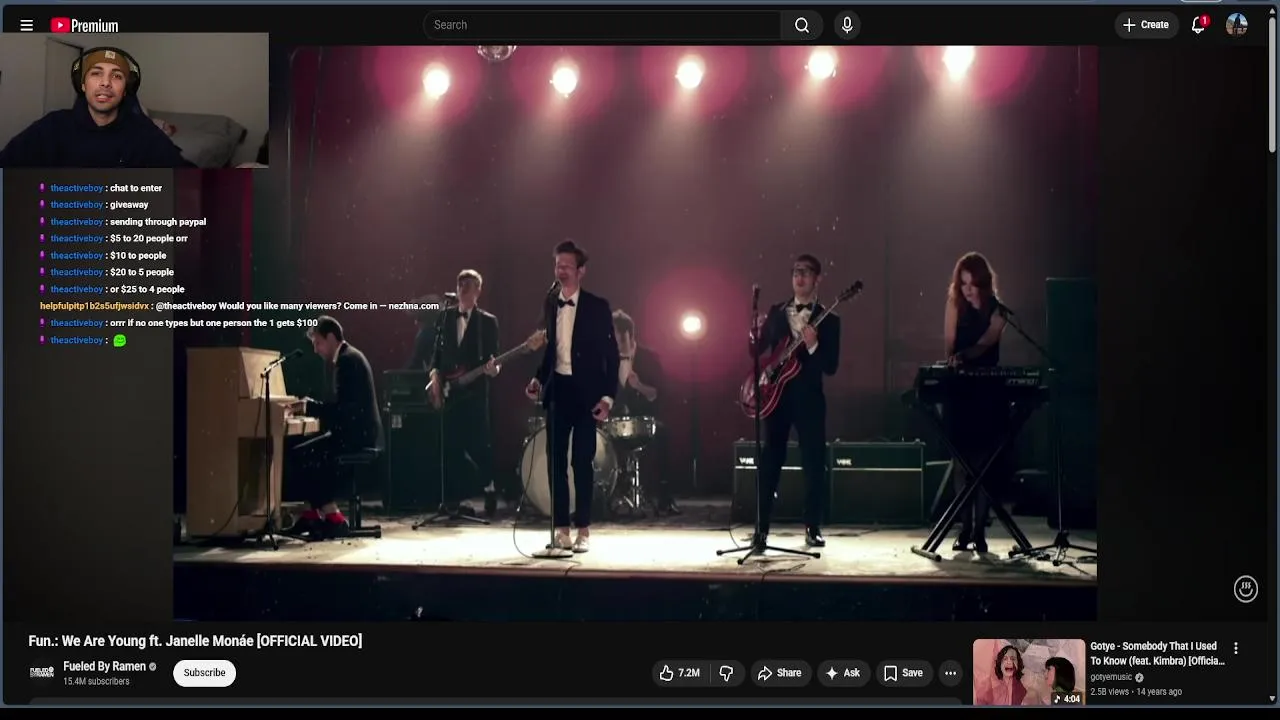
Task: Start voice search with microphone icon
Action: [847, 25]
